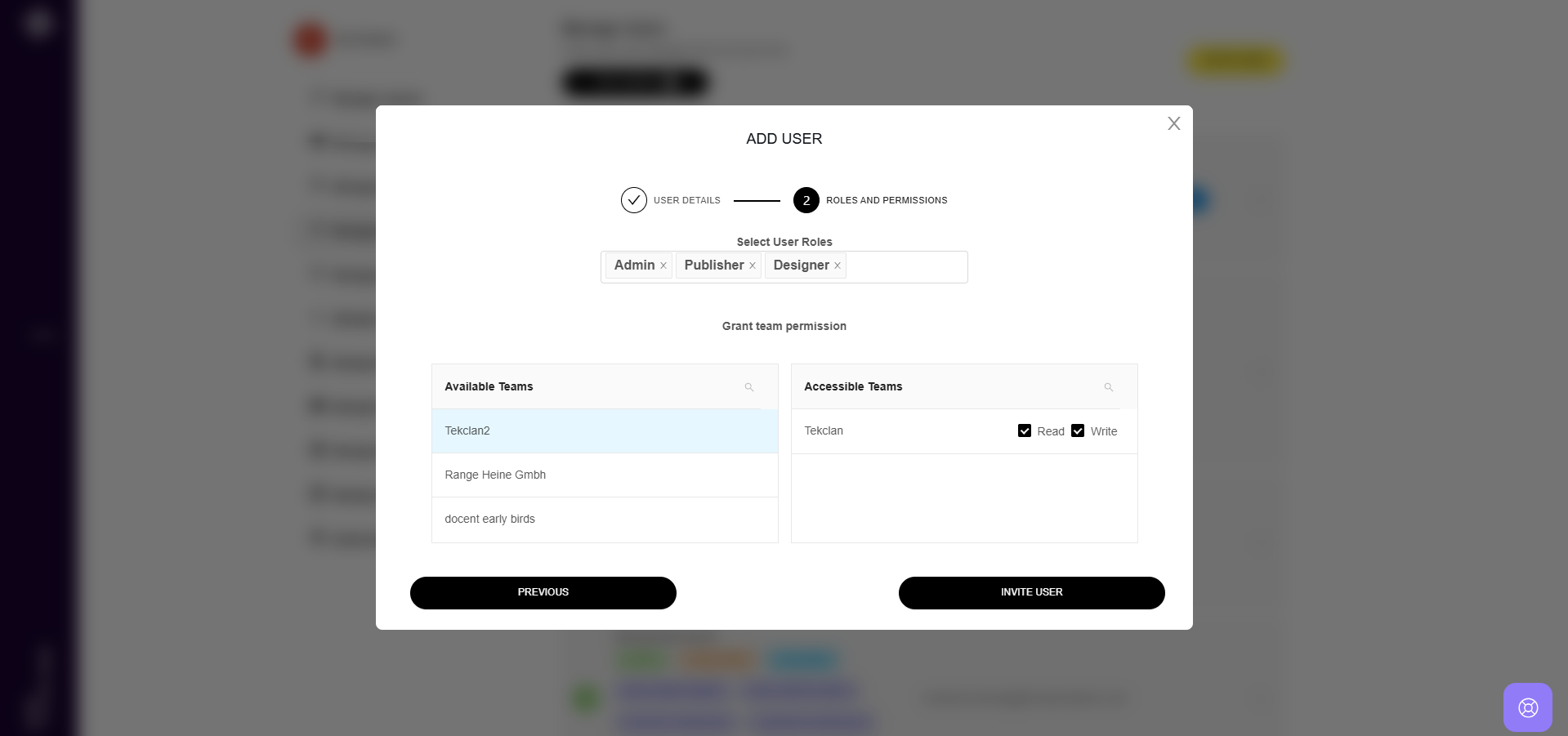Search within Accessible Teams
The image size is (1568, 736).
click(x=1109, y=387)
